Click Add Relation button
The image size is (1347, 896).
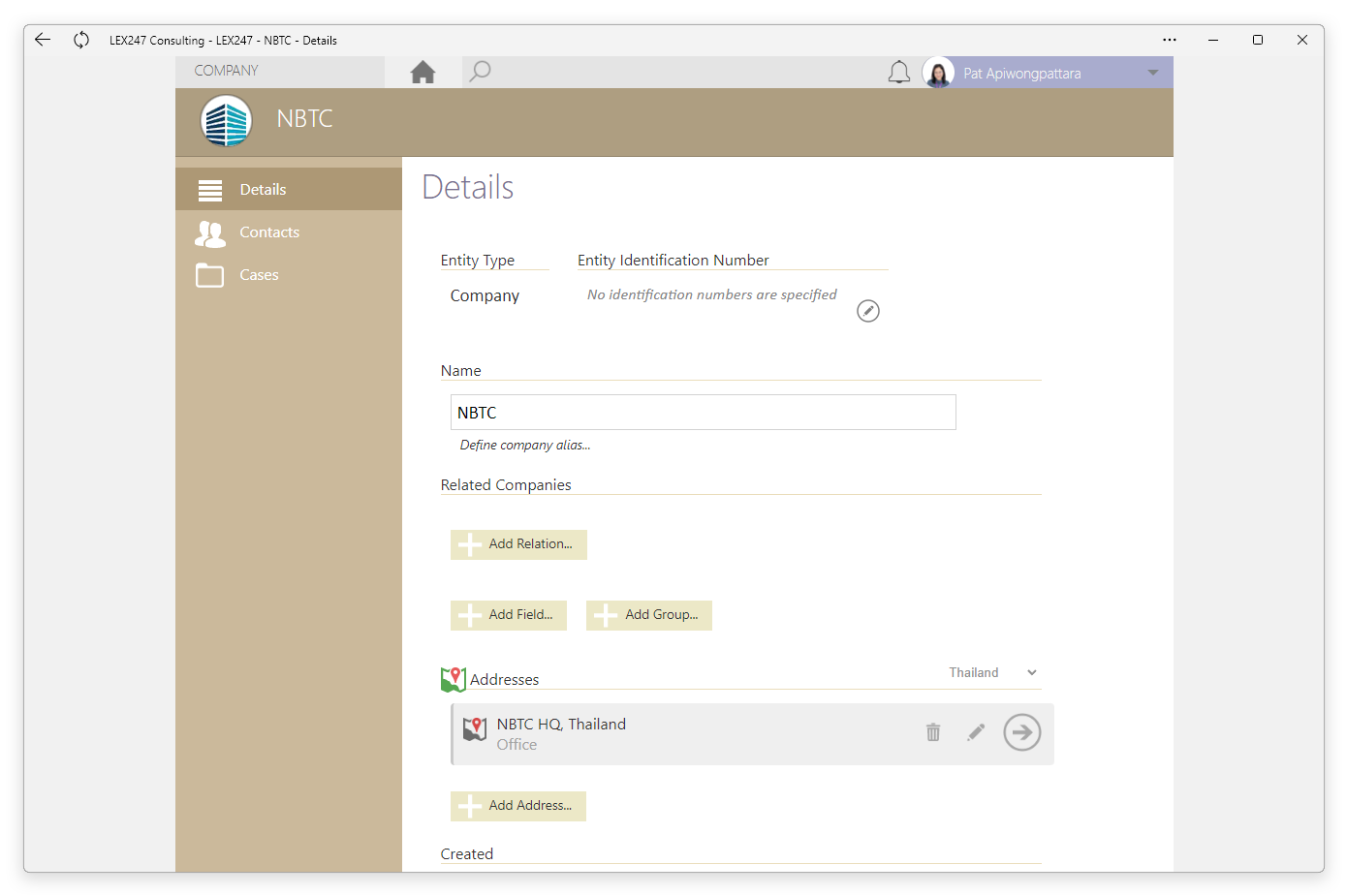coord(518,544)
